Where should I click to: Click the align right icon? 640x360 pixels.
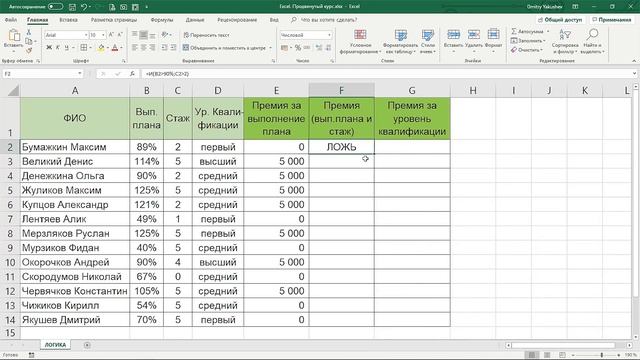tap(152, 48)
